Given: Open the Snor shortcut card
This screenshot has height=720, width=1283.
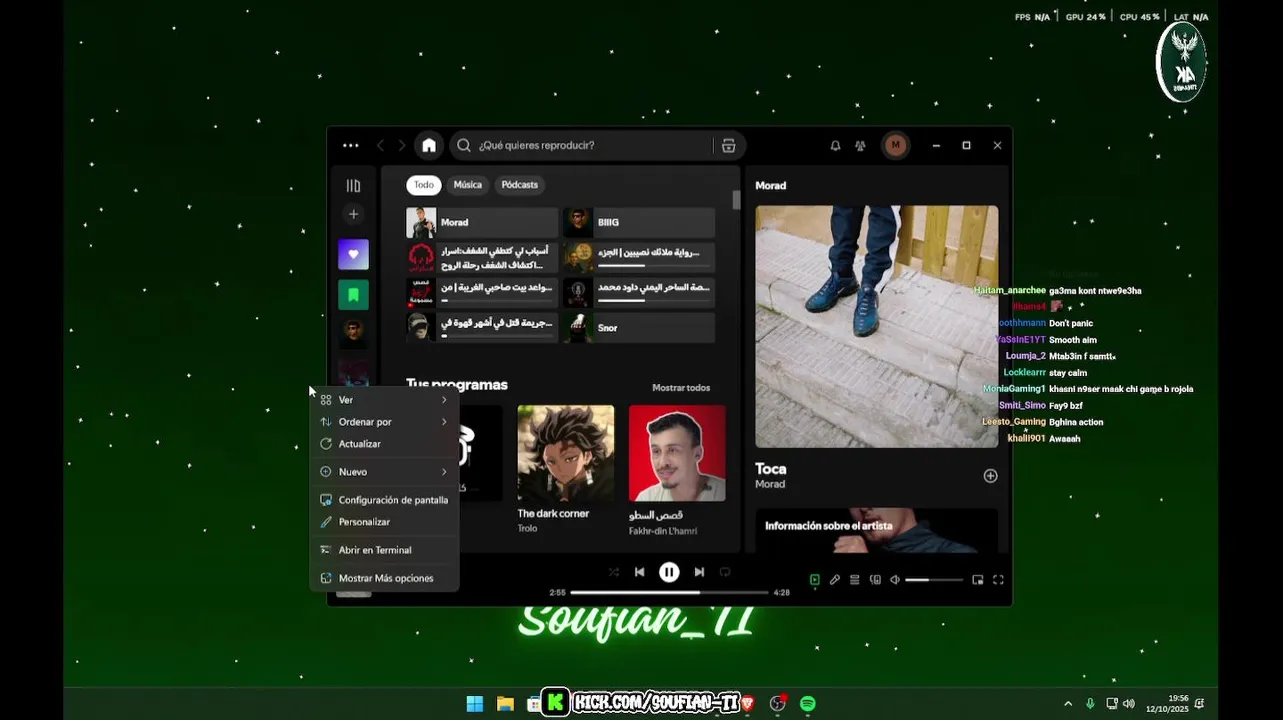Looking at the screenshot, I should tap(638, 328).
